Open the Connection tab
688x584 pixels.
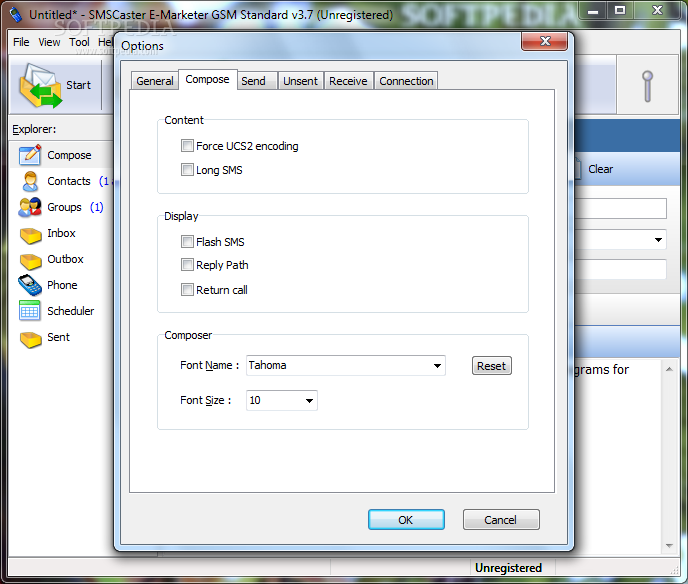(406, 81)
